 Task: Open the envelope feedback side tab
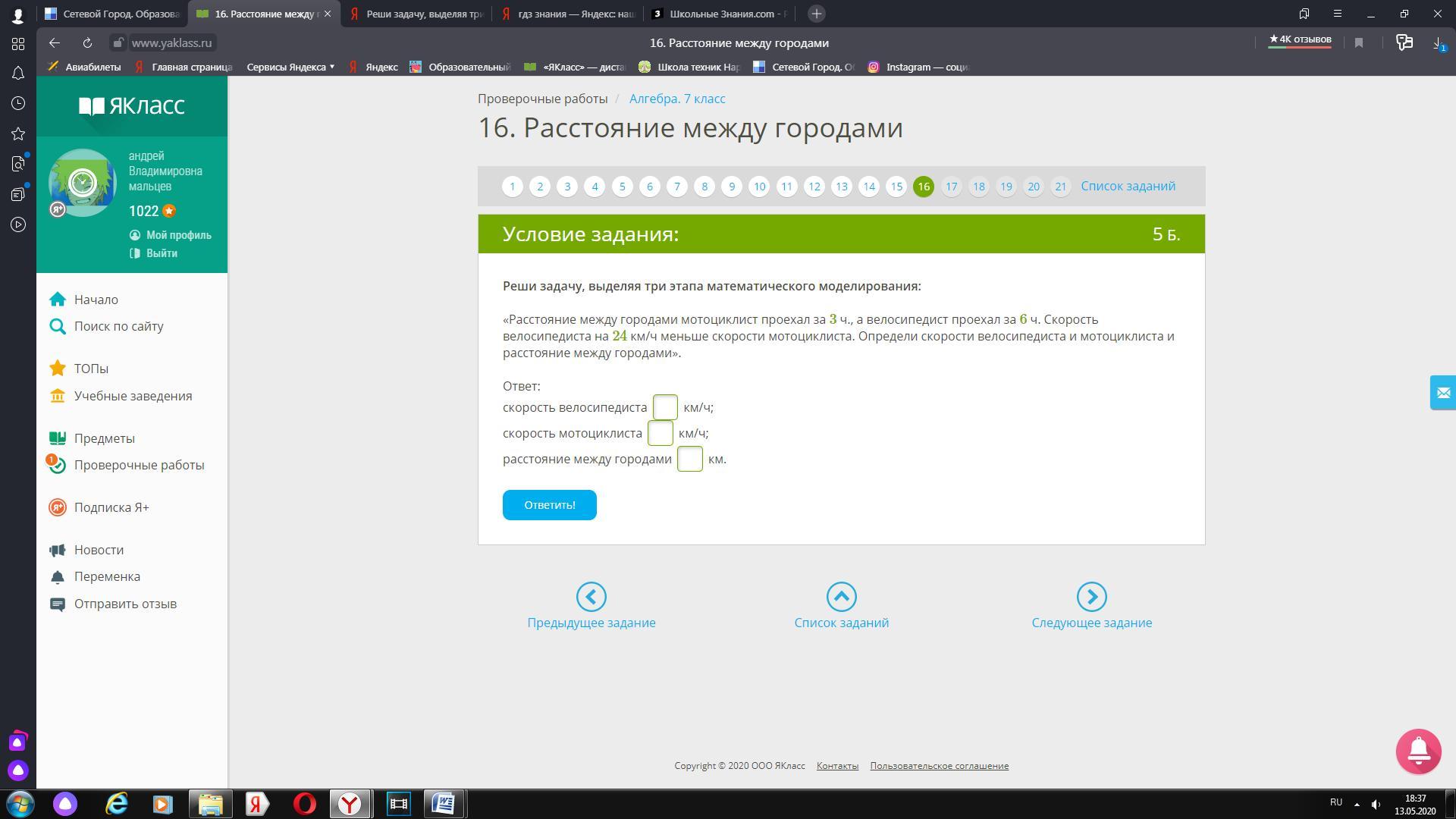pos(1442,393)
